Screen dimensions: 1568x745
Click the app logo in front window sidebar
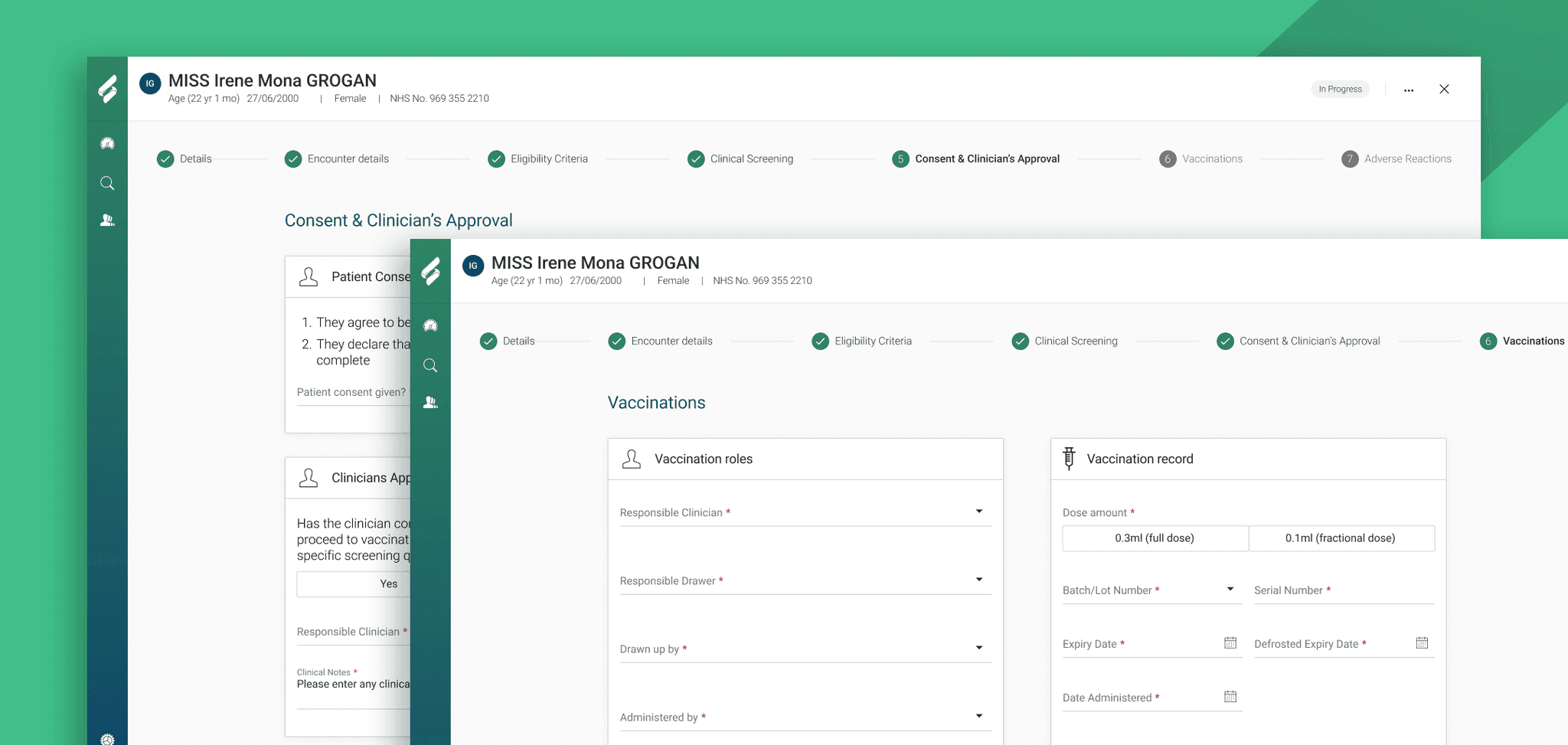pyautogui.click(x=431, y=271)
